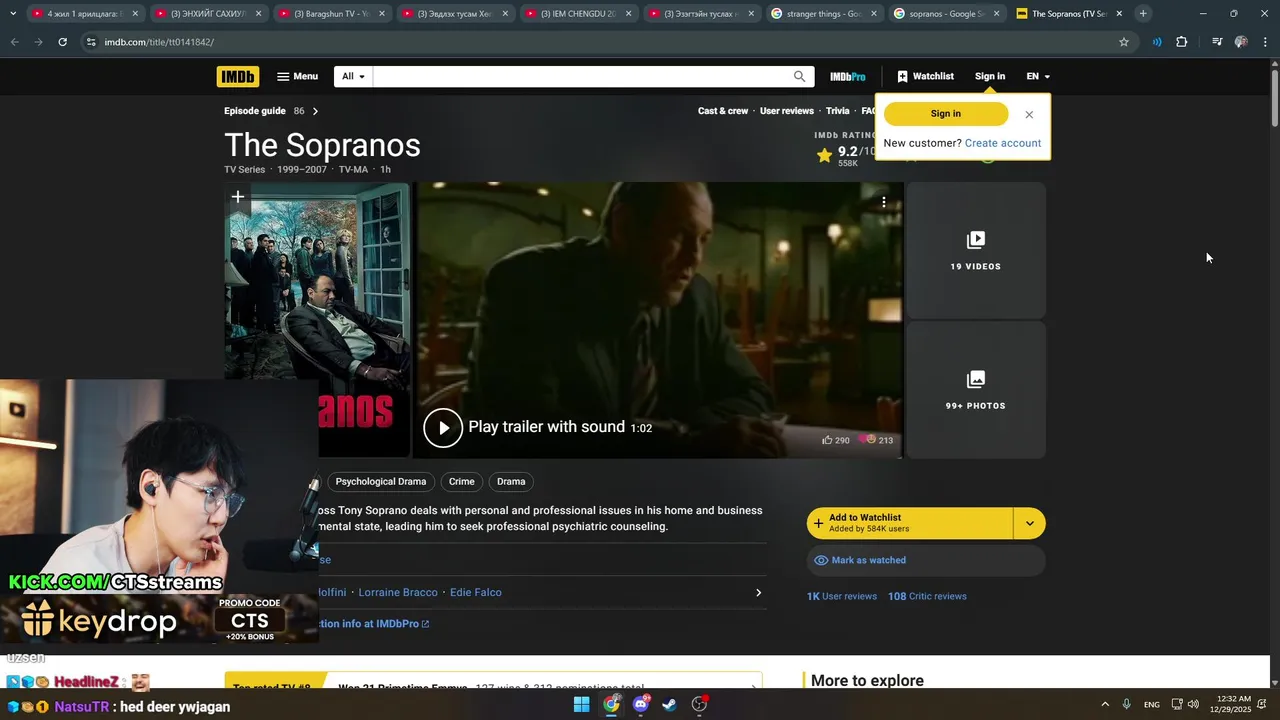Open the 19 Videos tile
Image resolution: width=1280 pixels, height=720 pixels.
976,250
